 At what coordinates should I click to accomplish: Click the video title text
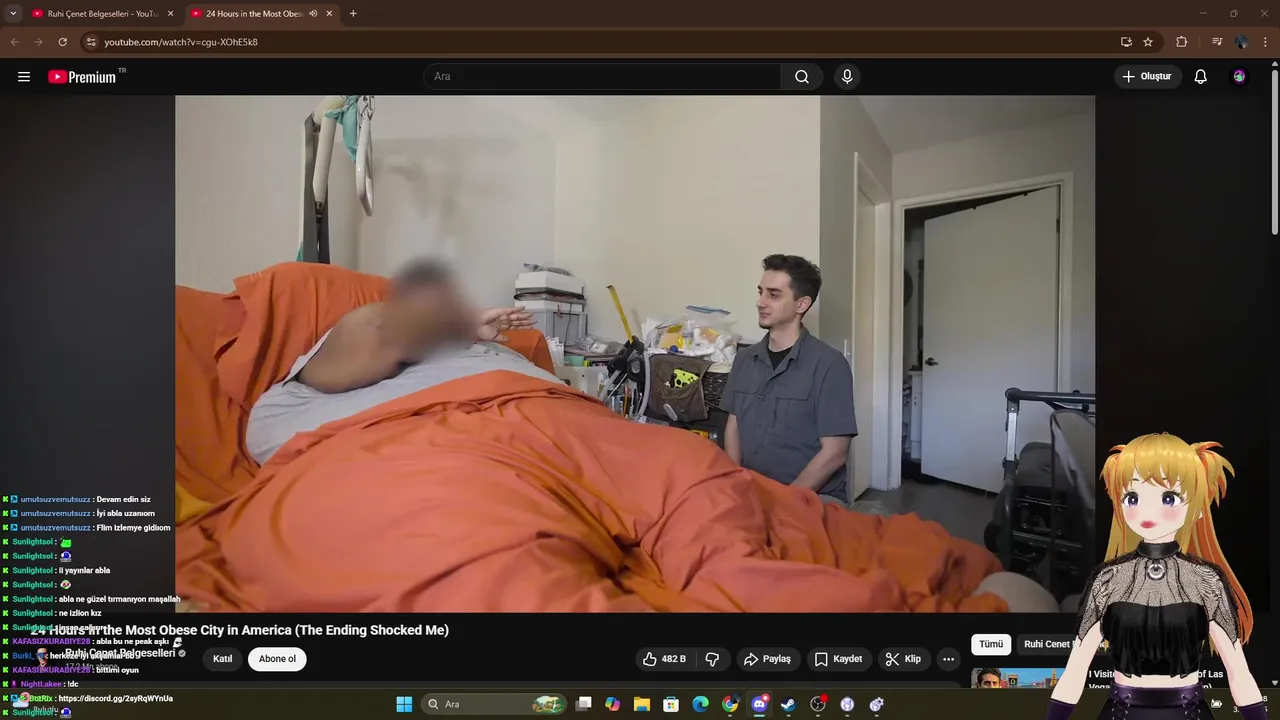point(240,630)
